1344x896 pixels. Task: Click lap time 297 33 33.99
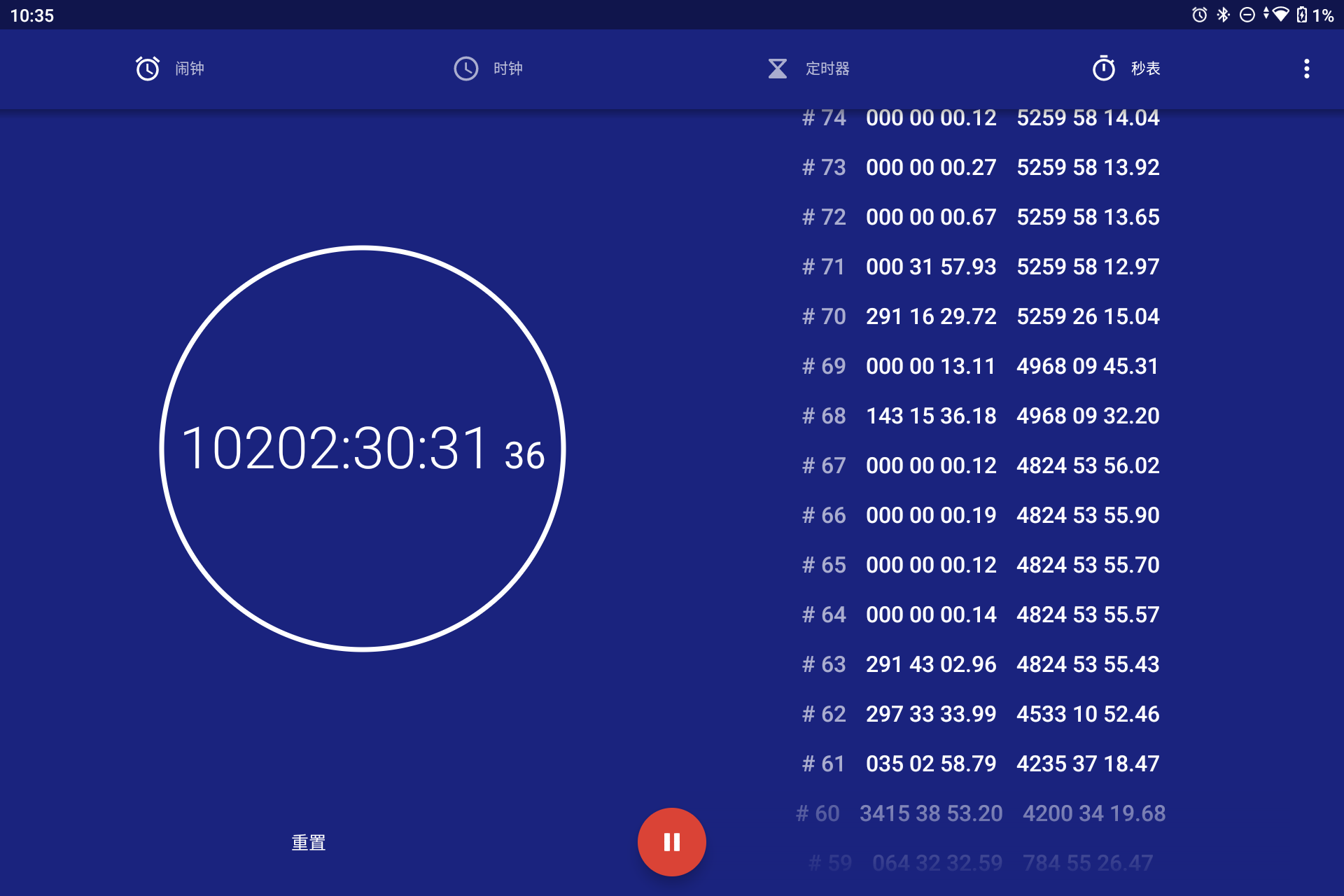click(931, 714)
